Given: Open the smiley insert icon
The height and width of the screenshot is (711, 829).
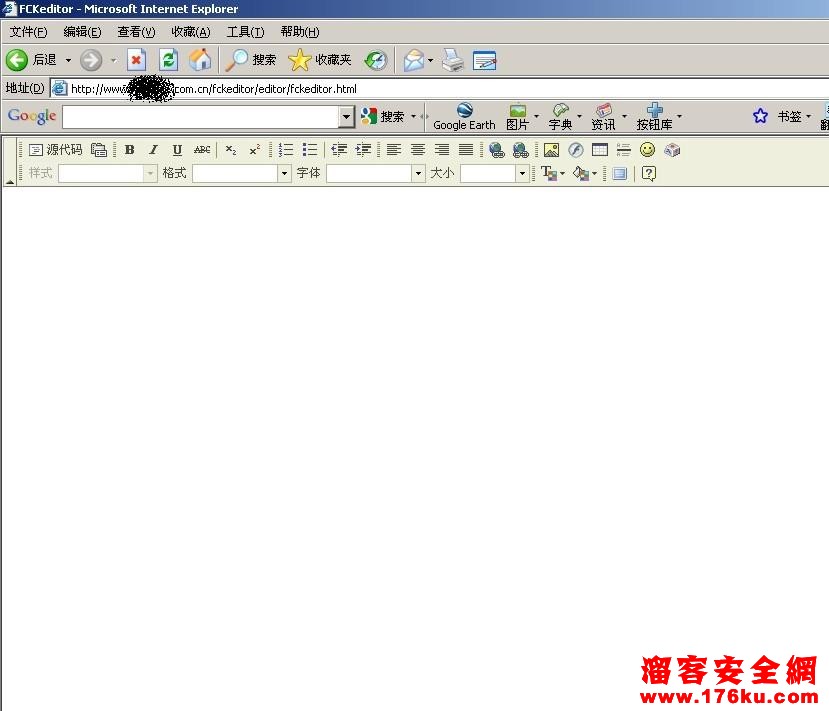Looking at the screenshot, I should coord(648,150).
